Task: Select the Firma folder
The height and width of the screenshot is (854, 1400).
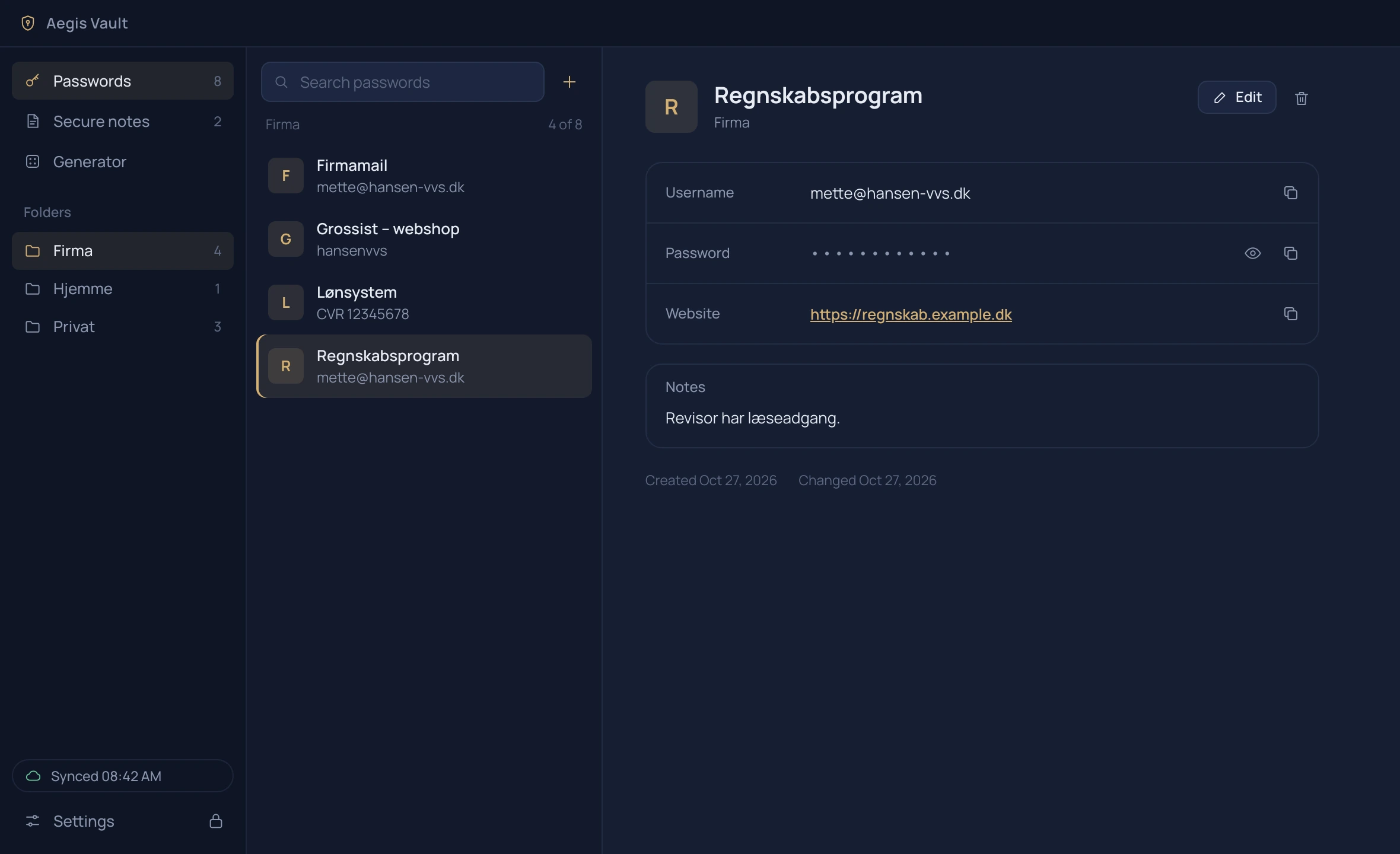Action: (123, 250)
